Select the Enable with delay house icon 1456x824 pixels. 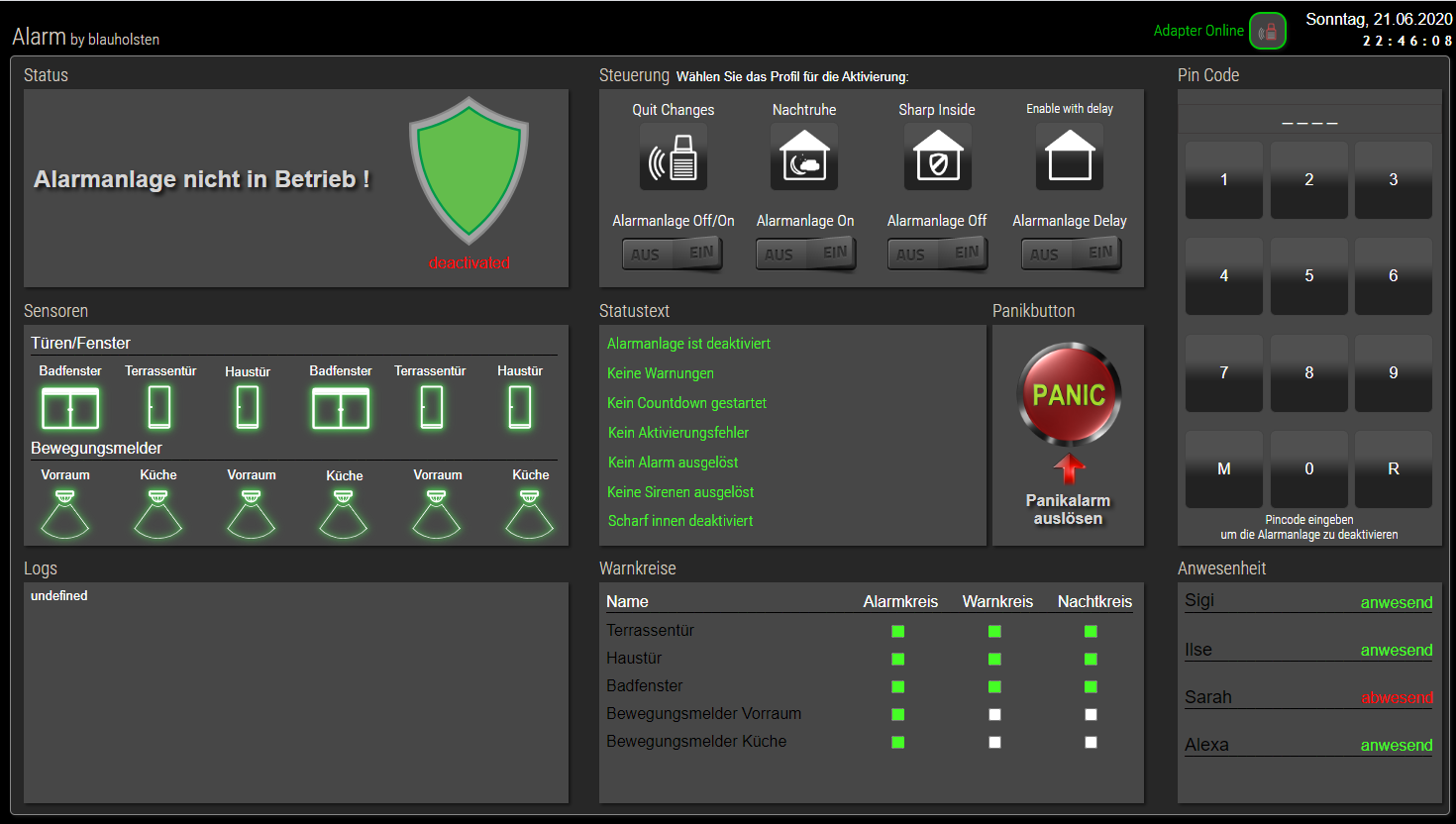1070,156
